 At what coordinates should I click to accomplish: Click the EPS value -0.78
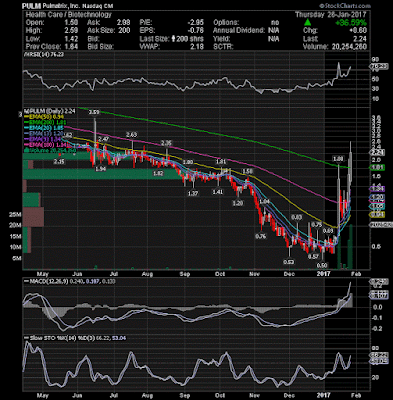195,30
